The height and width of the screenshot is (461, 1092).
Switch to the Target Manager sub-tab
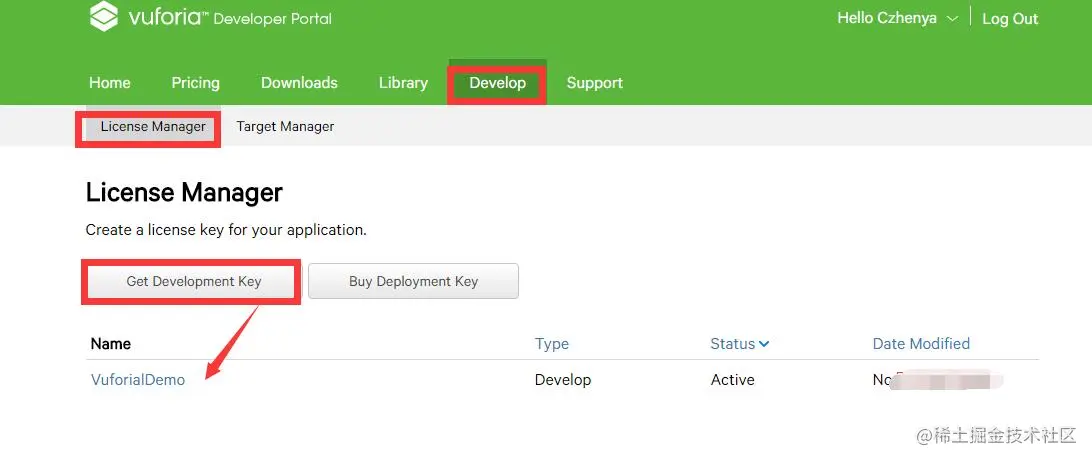click(x=285, y=127)
